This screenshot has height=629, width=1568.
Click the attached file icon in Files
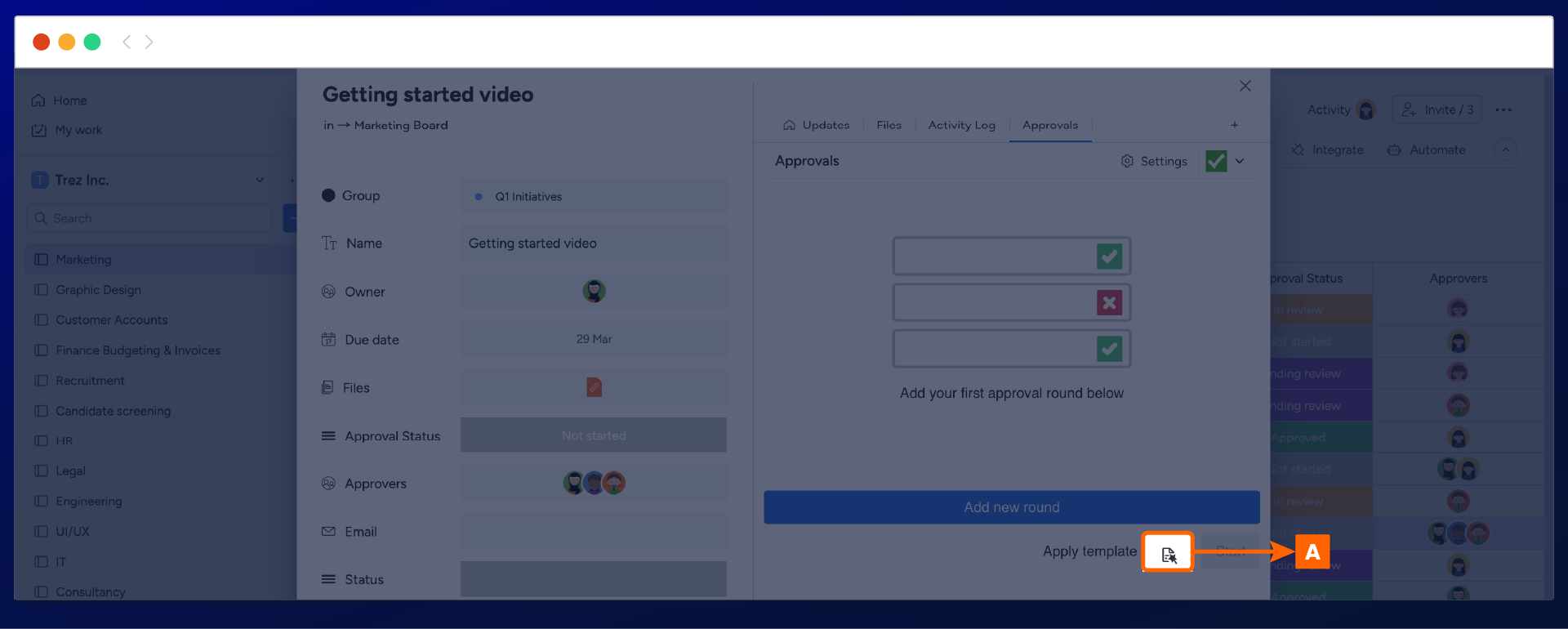594,387
